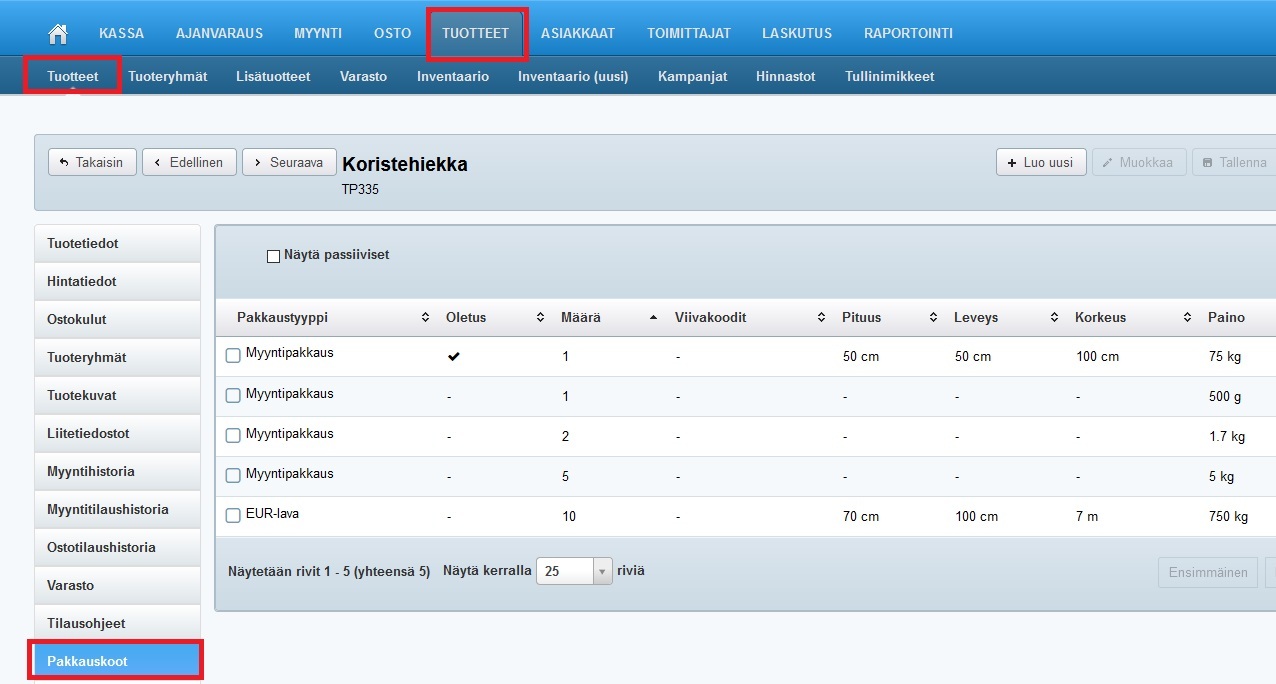This screenshot has height=684, width=1276.
Task: Enable the Näytä passiiviset checkbox
Action: point(273,256)
